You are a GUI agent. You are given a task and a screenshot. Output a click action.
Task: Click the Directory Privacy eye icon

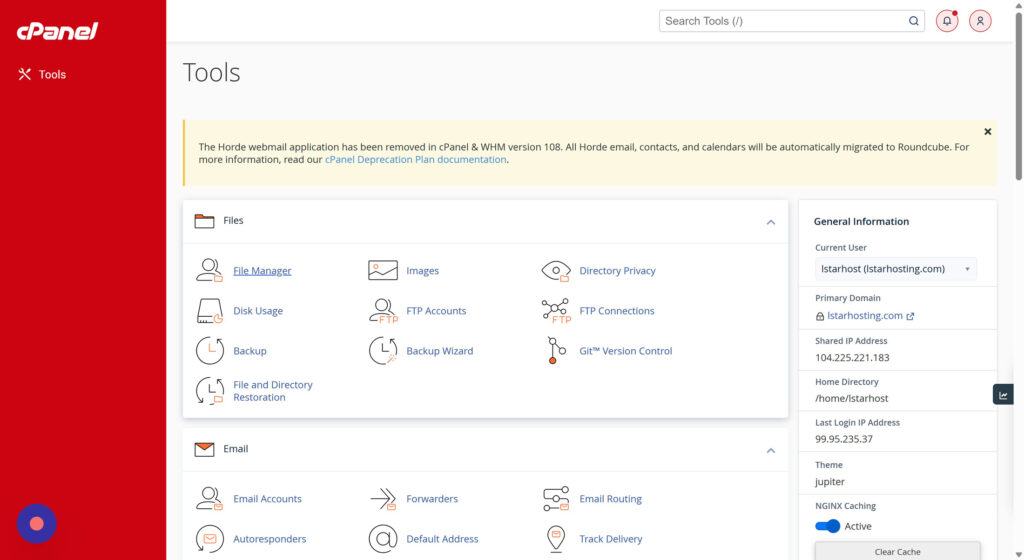coord(556,270)
